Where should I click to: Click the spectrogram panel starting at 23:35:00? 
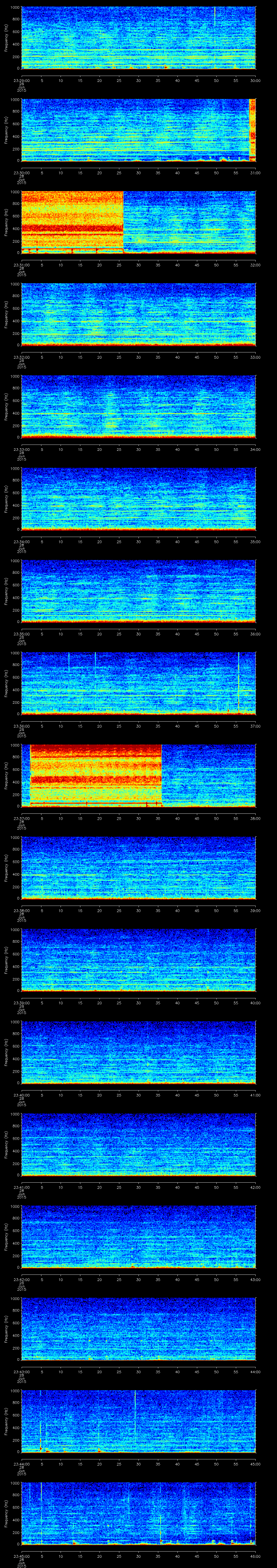tap(139, 591)
